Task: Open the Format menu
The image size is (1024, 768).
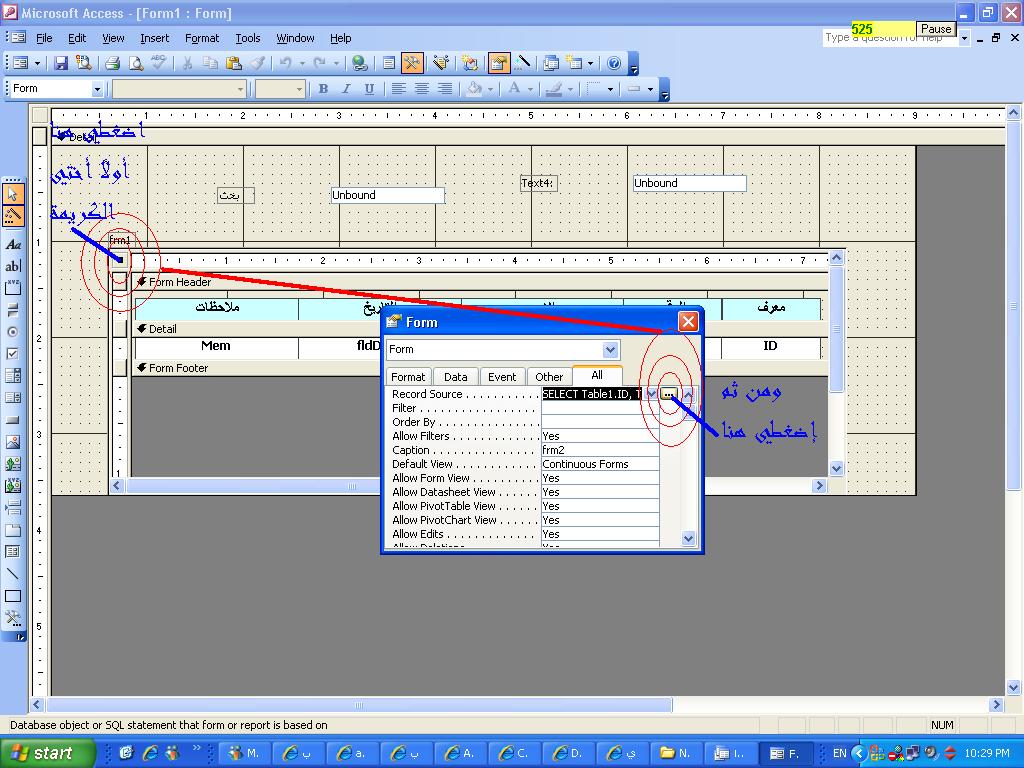Action: pos(202,38)
